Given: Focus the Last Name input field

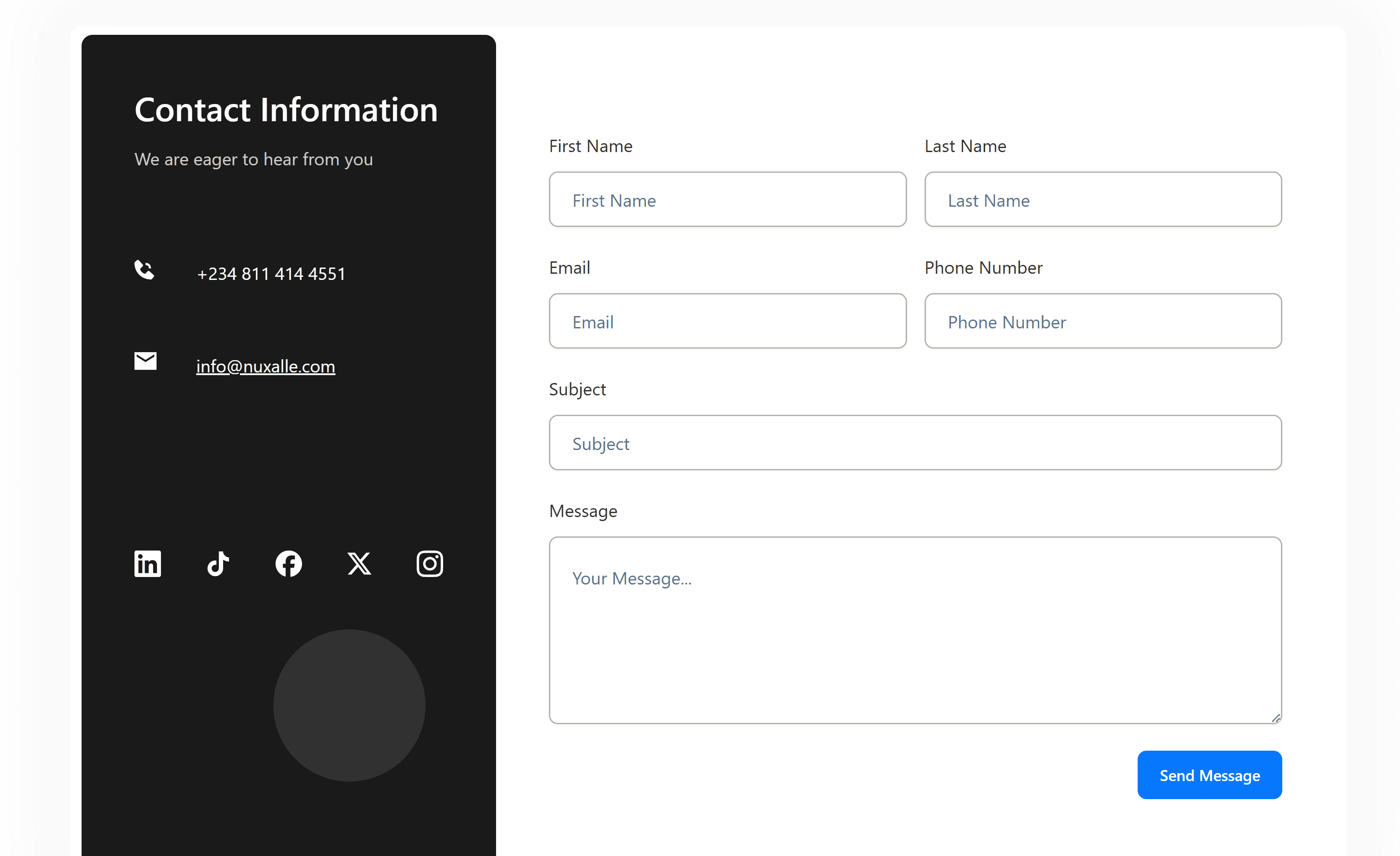Looking at the screenshot, I should [1102, 199].
